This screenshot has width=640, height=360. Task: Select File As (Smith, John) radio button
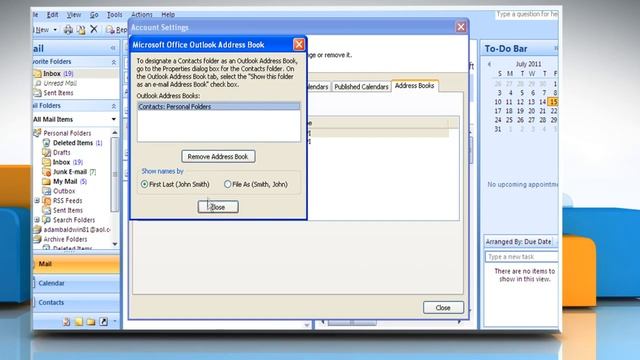227,184
